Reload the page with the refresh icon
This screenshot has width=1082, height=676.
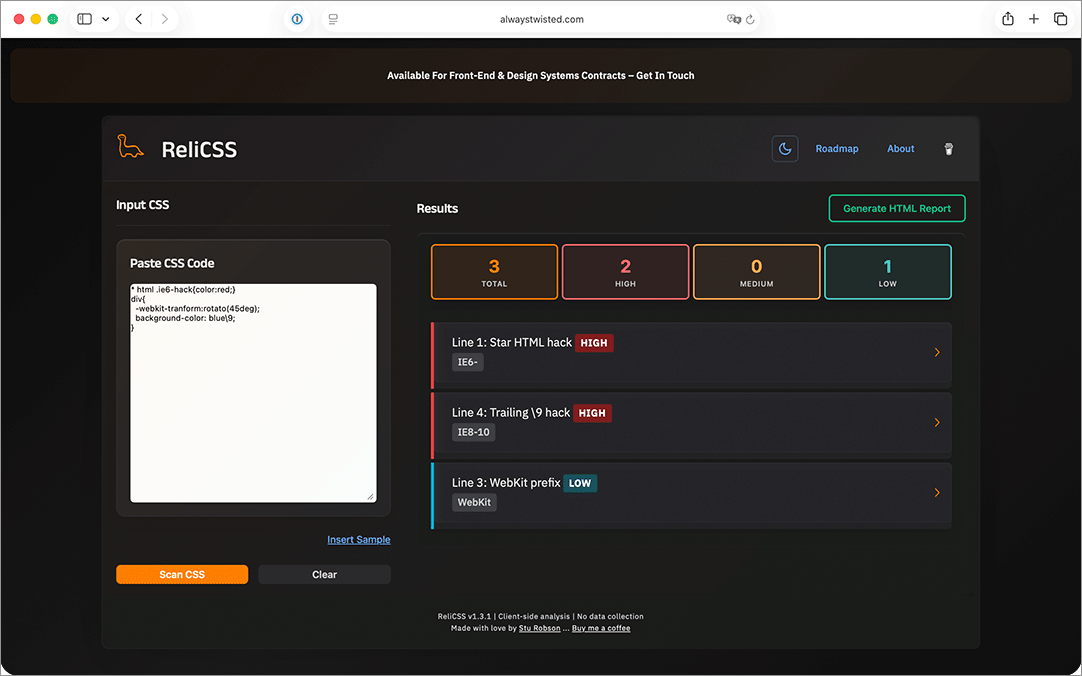click(750, 19)
